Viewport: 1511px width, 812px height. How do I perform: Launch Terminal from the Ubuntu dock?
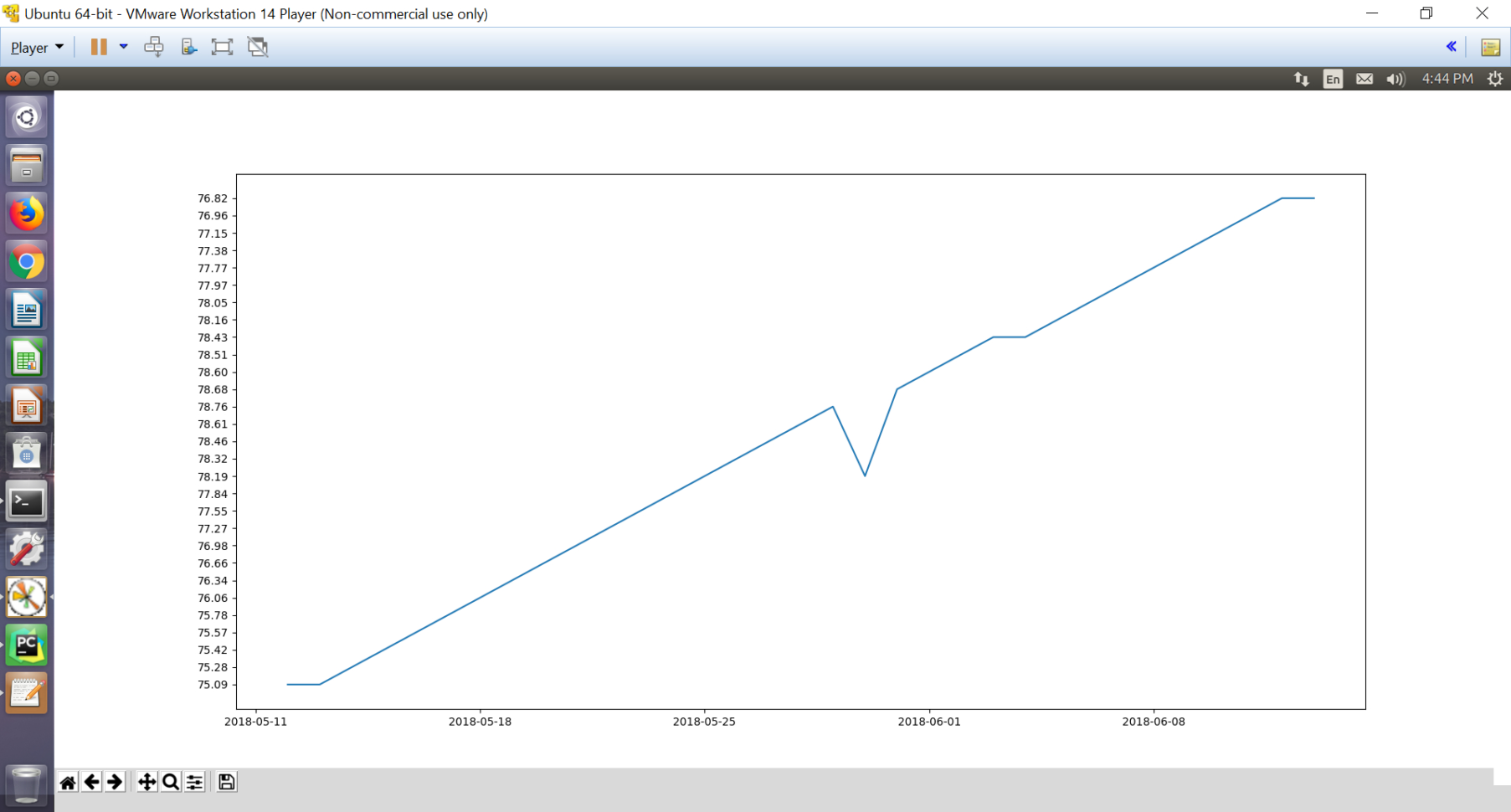(x=26, y=502)
